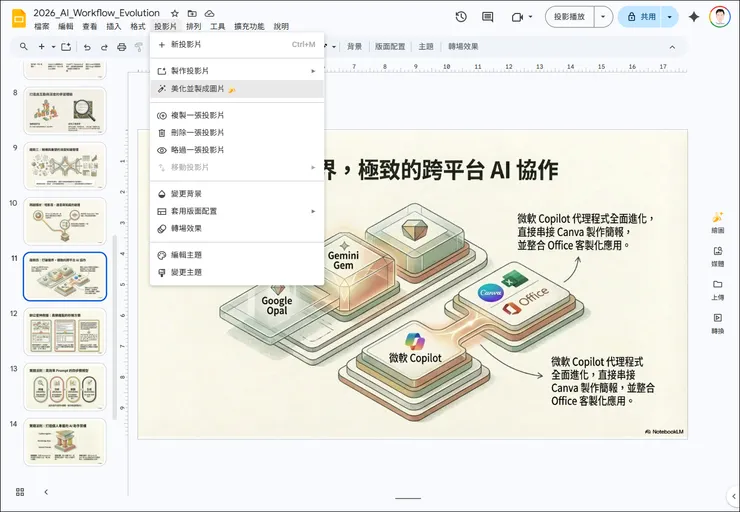
Task: Open new slide layout dropdown arrow
Action: [53, 47]
